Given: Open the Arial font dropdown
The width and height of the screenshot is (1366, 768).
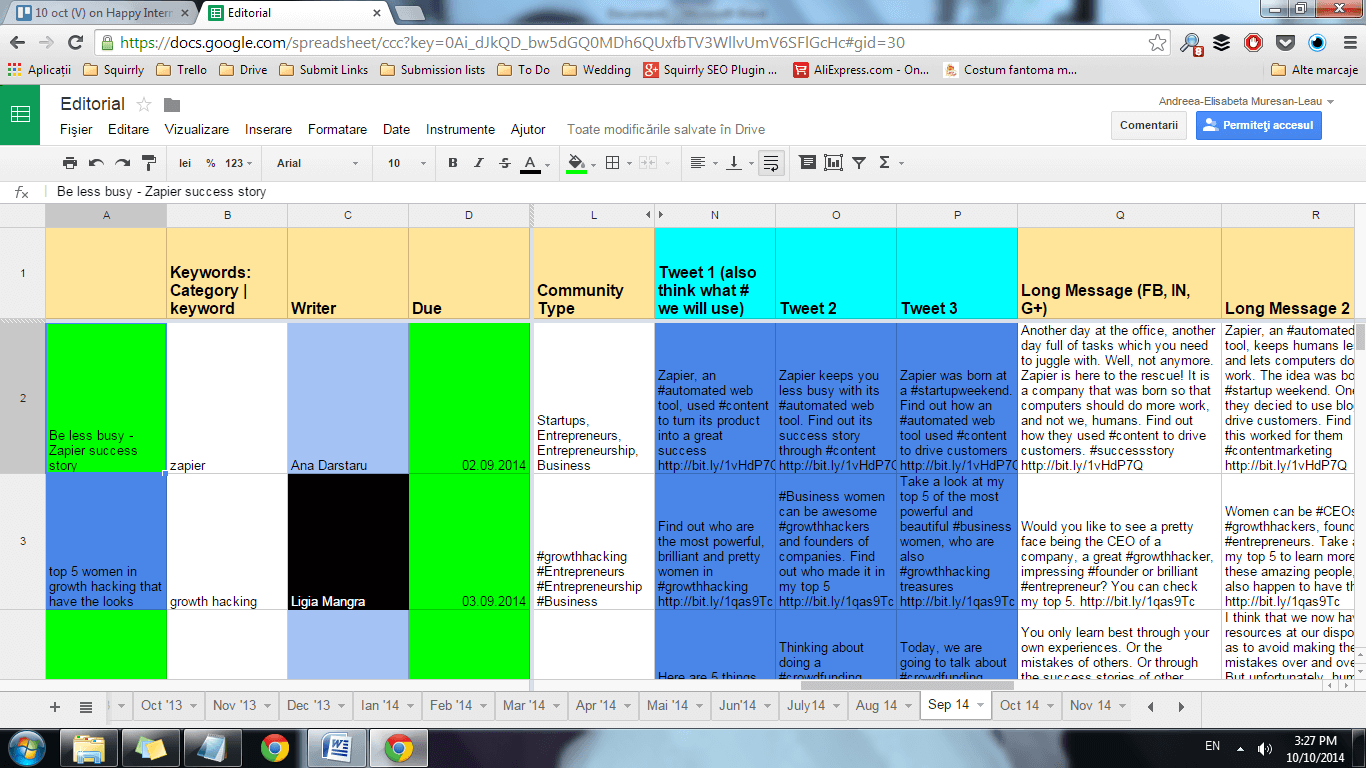Looking at the screenshot, I should click(x=317, y=163).
